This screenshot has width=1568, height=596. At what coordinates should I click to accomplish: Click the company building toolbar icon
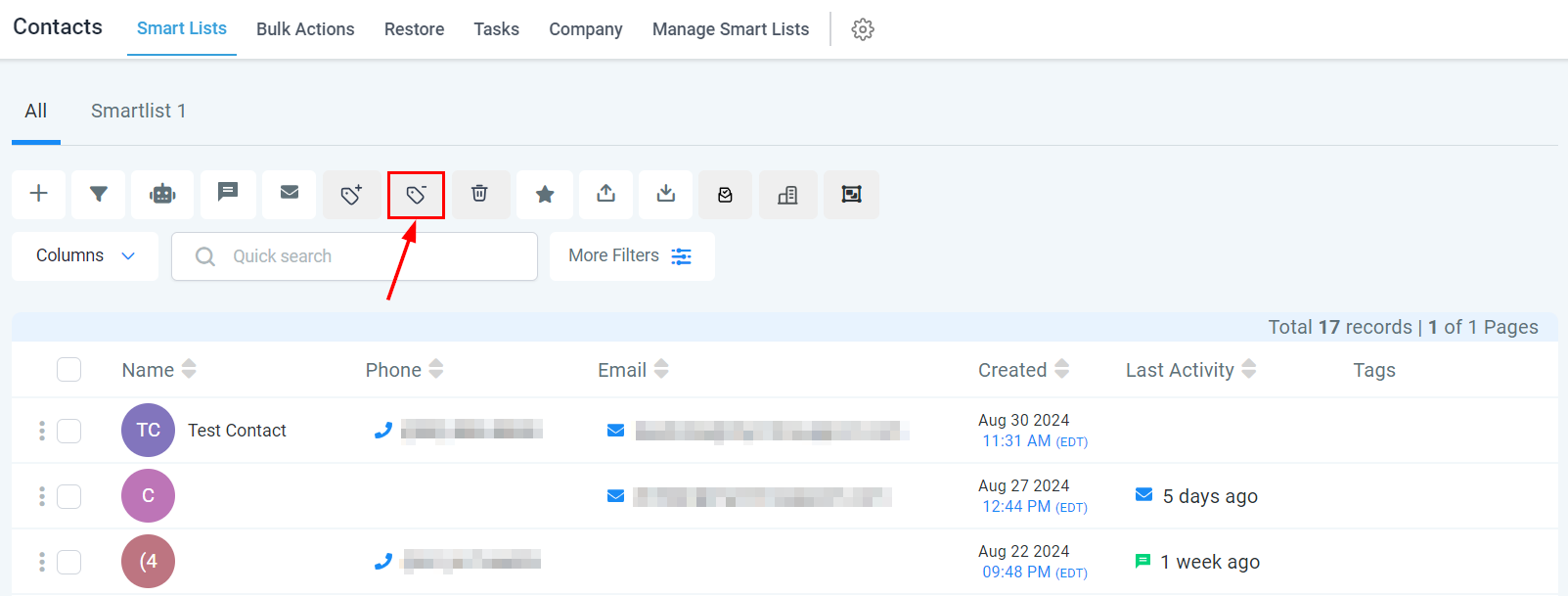tap(787, 194)
